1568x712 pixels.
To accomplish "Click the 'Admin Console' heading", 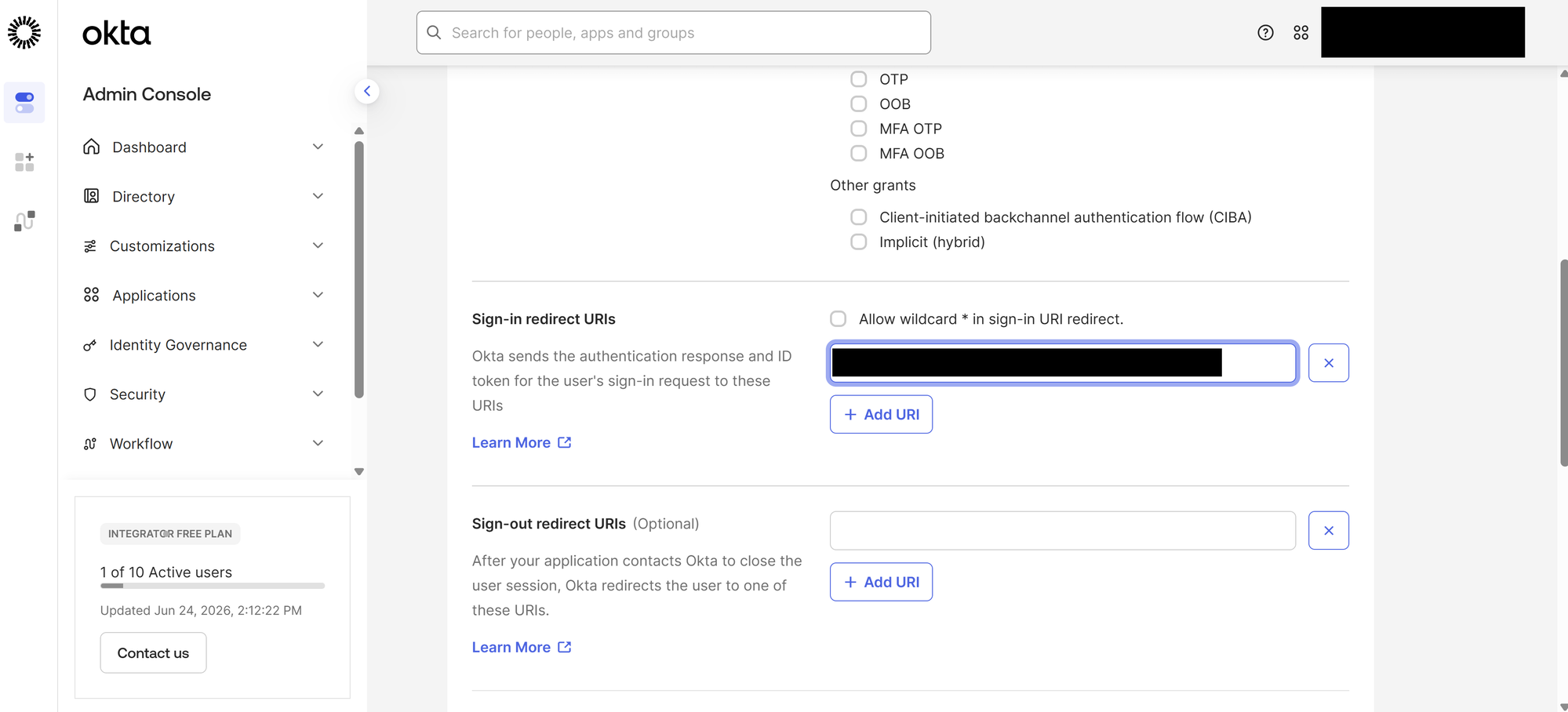I will 147,94.
